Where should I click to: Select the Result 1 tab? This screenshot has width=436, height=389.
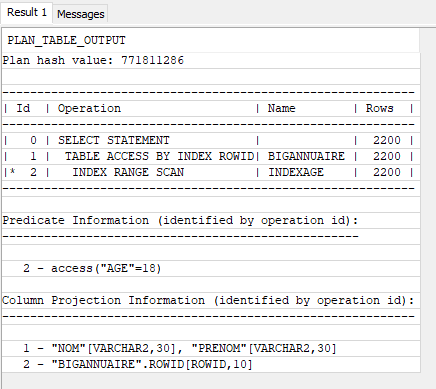click(27, 13)
